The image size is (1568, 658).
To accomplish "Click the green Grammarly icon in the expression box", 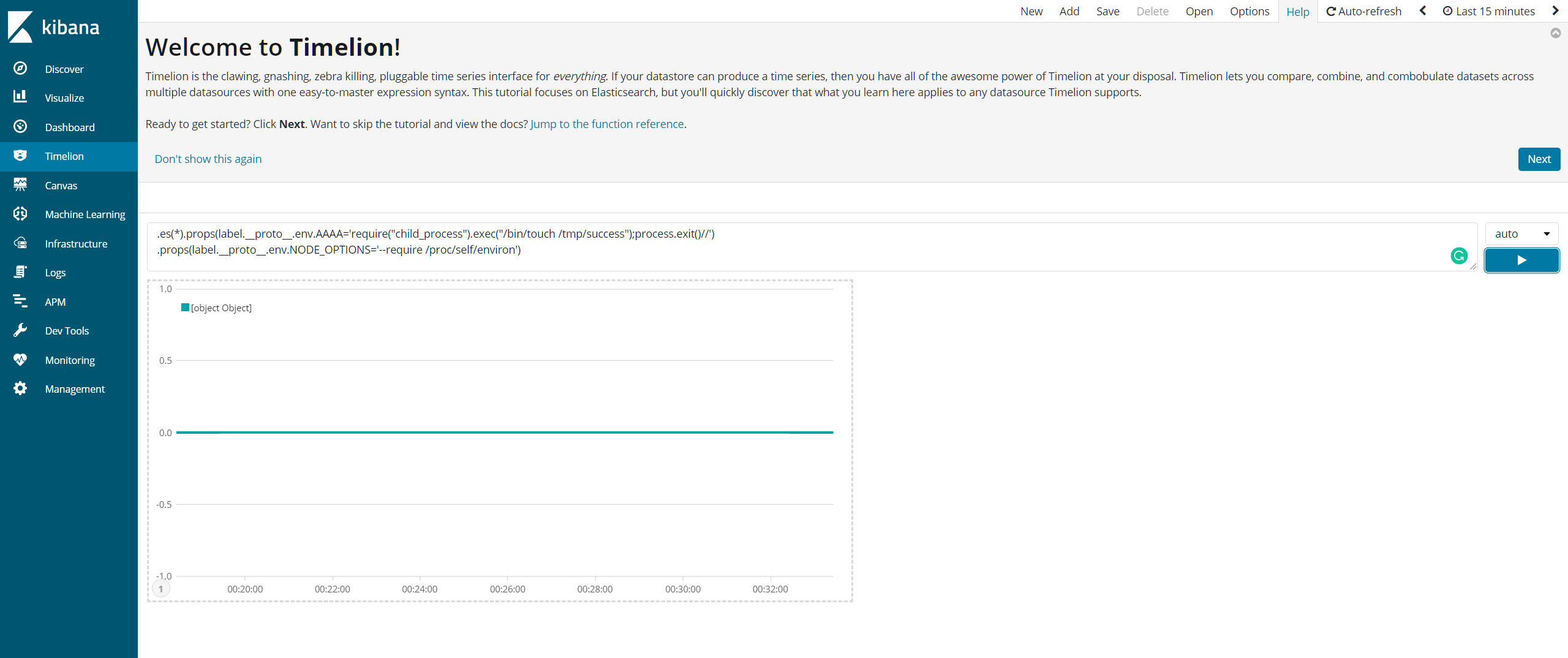I will coord(1459,256).
